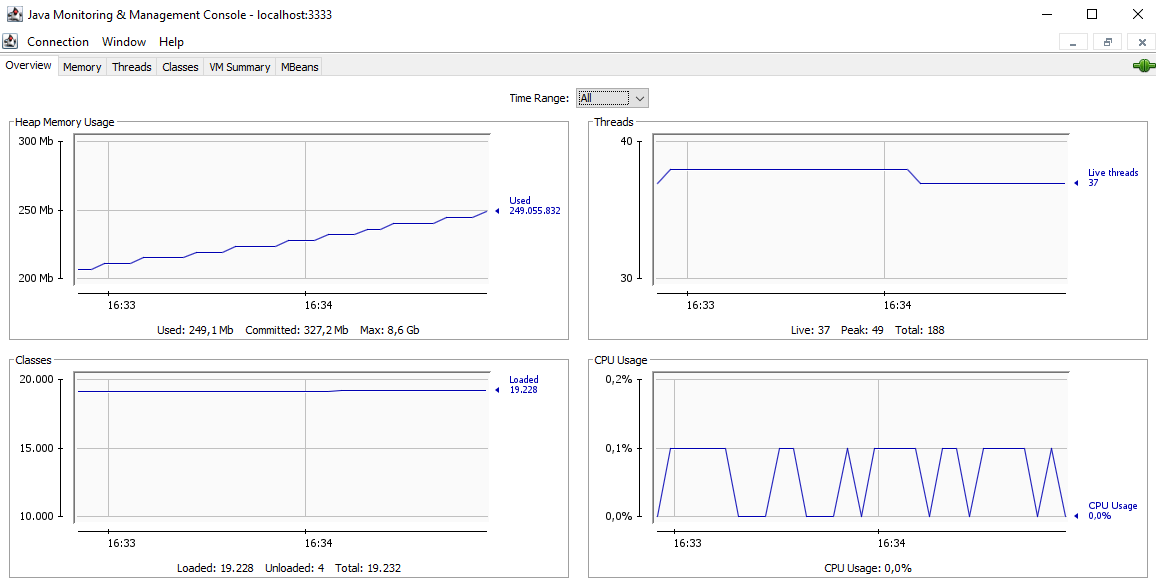Minimize the JConsole main window
This screenshot has height=587, width=1157.
pos(1049,14)
